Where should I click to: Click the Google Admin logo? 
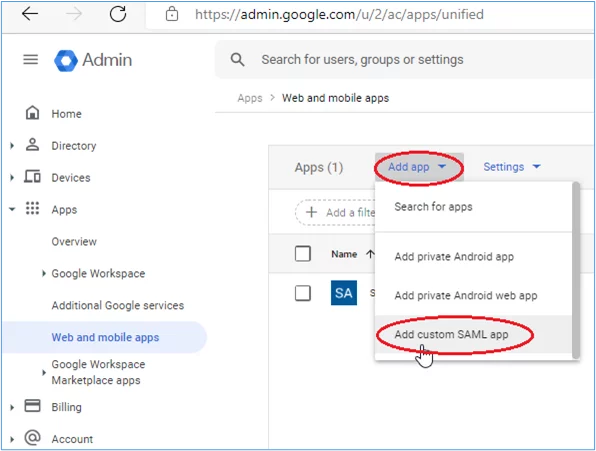[93, 60]
